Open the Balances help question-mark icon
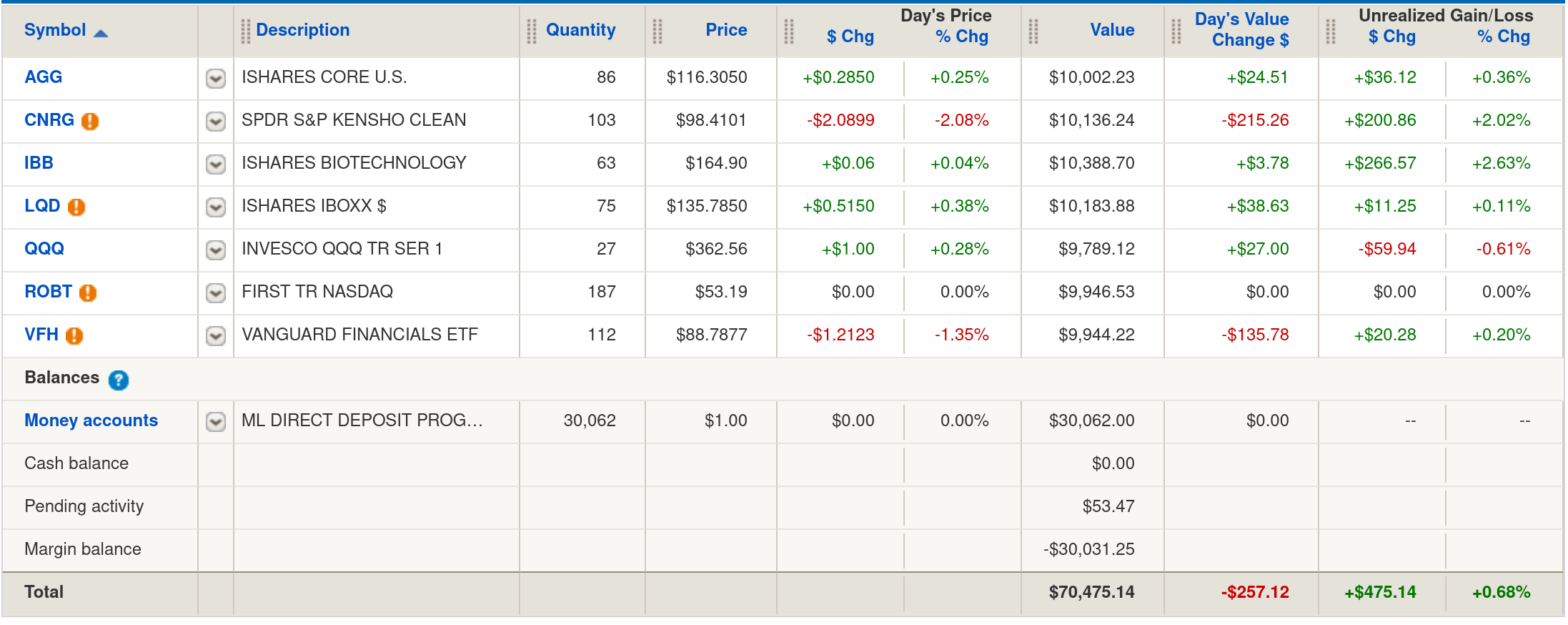 coord(119,380)
